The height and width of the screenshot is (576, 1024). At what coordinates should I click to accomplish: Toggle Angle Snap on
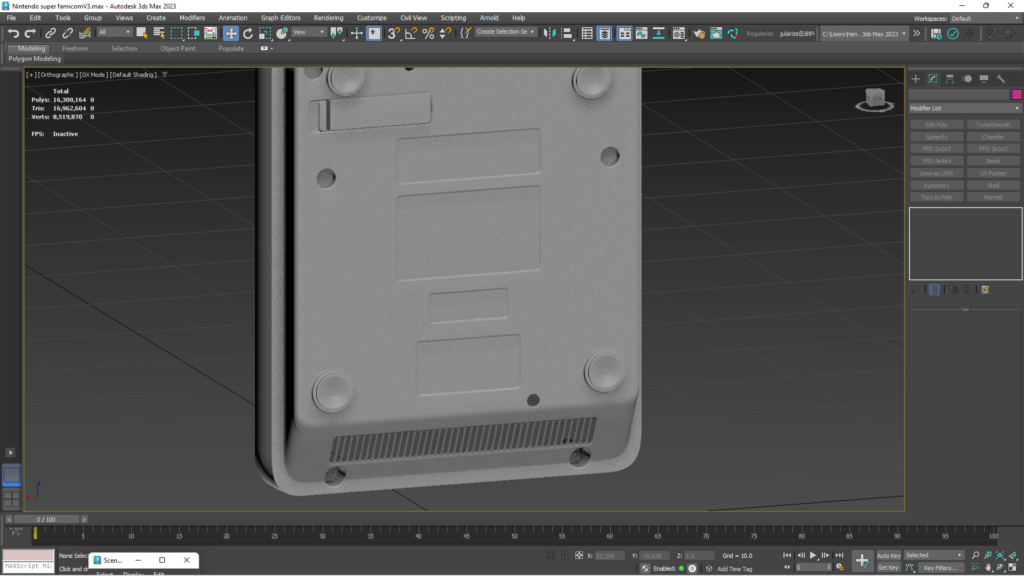411,33
